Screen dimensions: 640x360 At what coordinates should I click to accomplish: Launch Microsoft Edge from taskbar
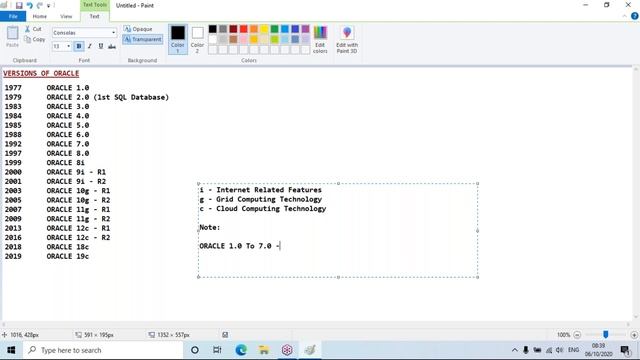[x=241, y=350]
